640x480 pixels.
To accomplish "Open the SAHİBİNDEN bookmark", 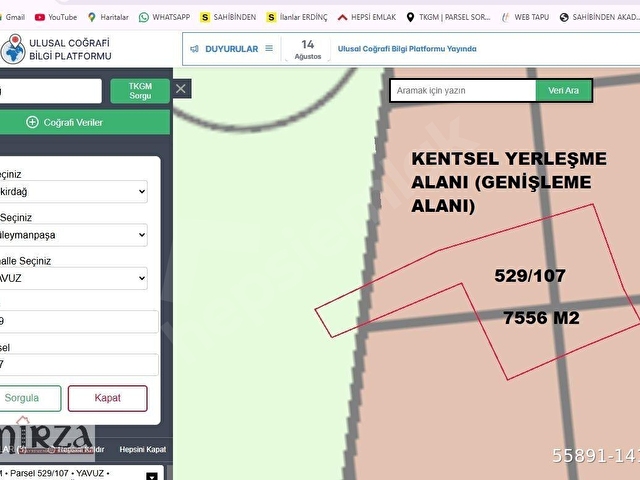I will [x=228, y=17].
